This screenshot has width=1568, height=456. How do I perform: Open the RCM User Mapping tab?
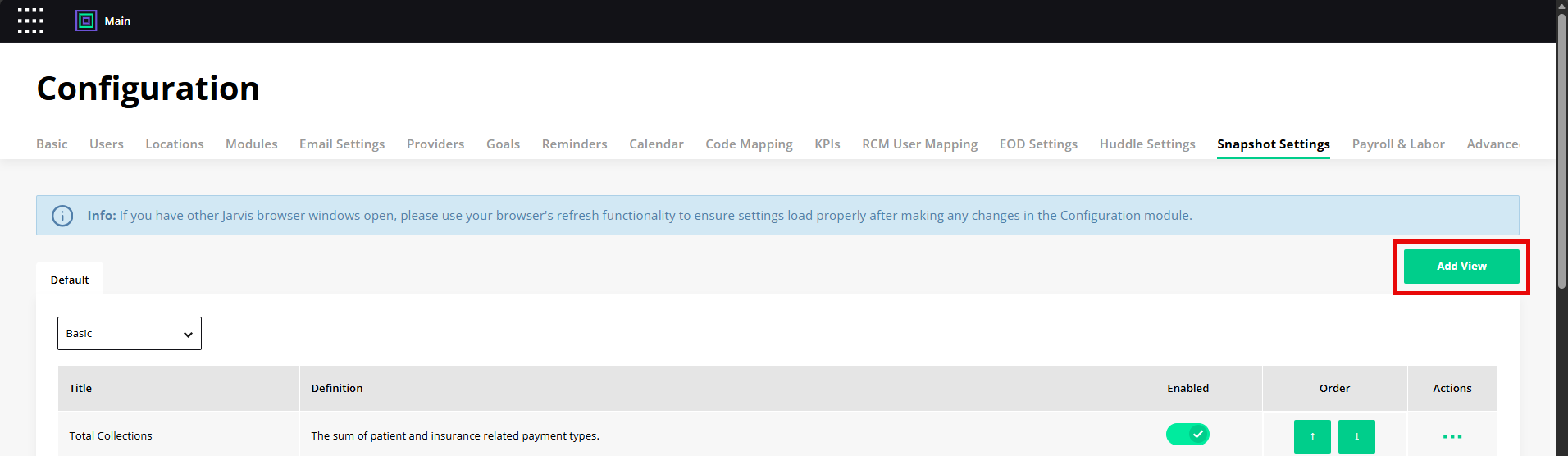pyautogui.click(x=919, y=144)
